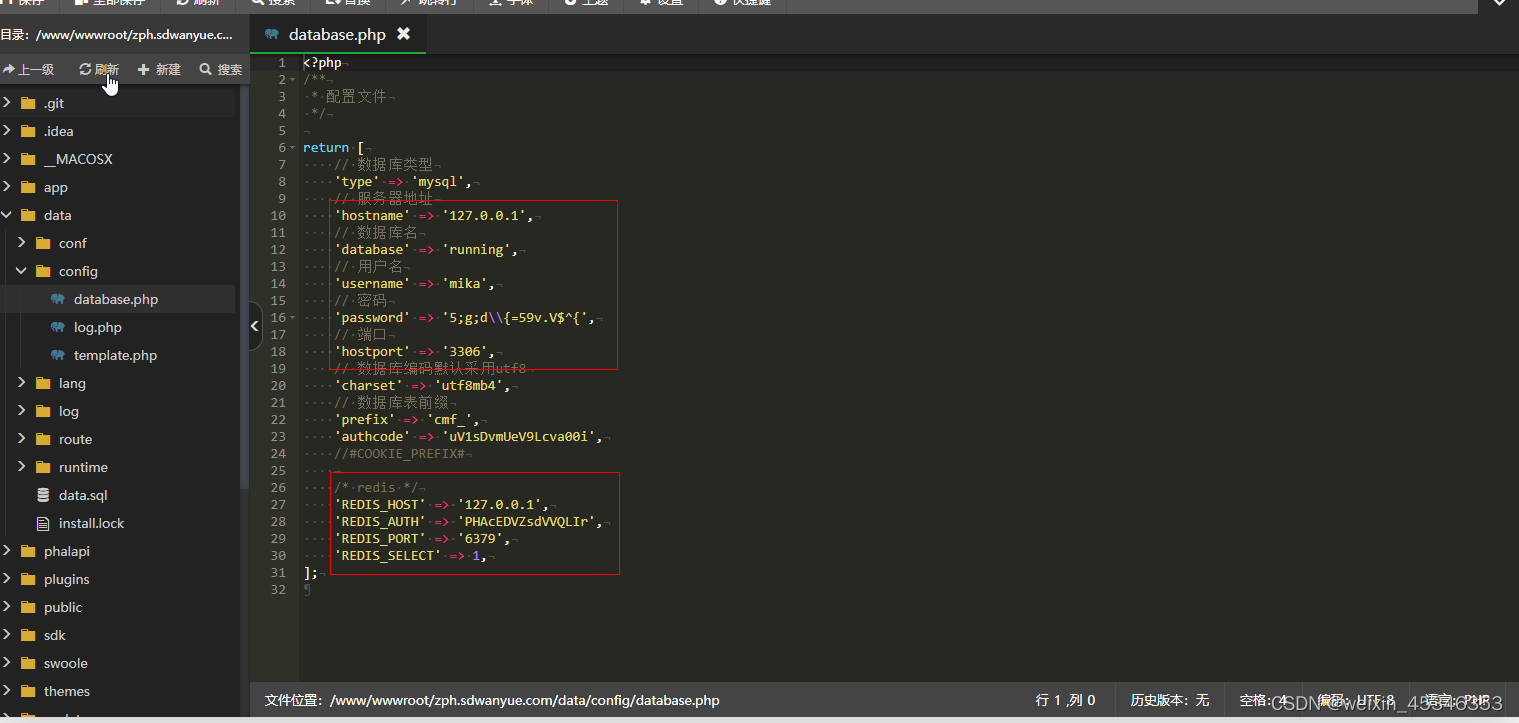Click the 'mika' username value

pyautogui.click(x=464, y=283)
